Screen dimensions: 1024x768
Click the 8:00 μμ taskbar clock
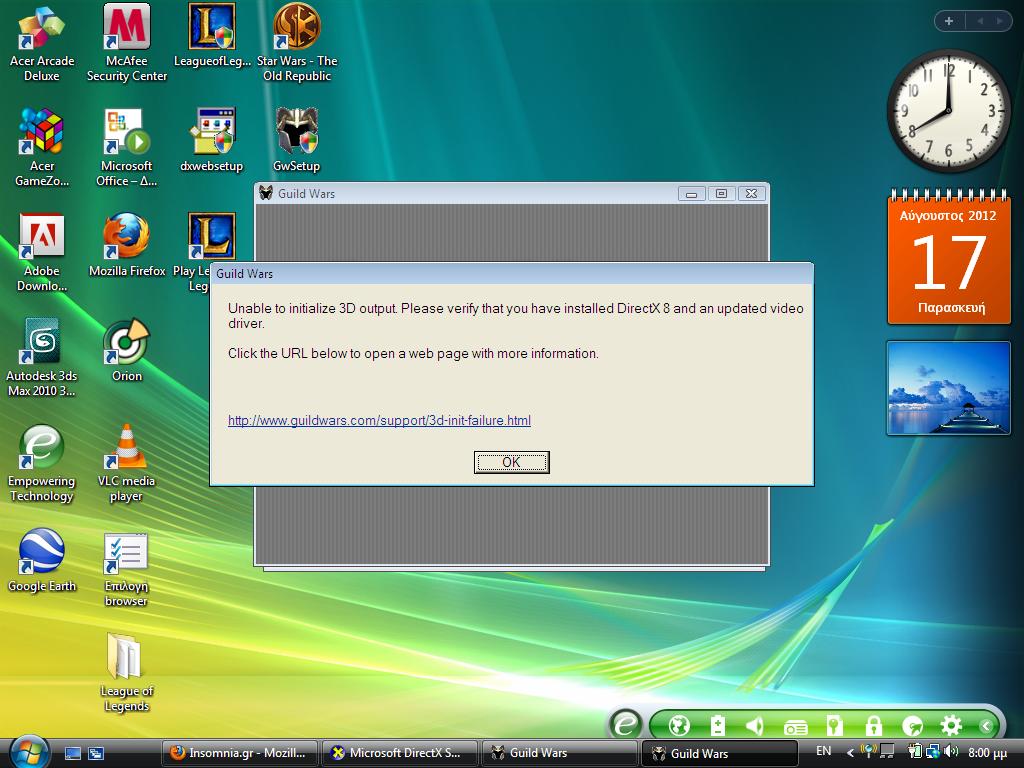987,752
